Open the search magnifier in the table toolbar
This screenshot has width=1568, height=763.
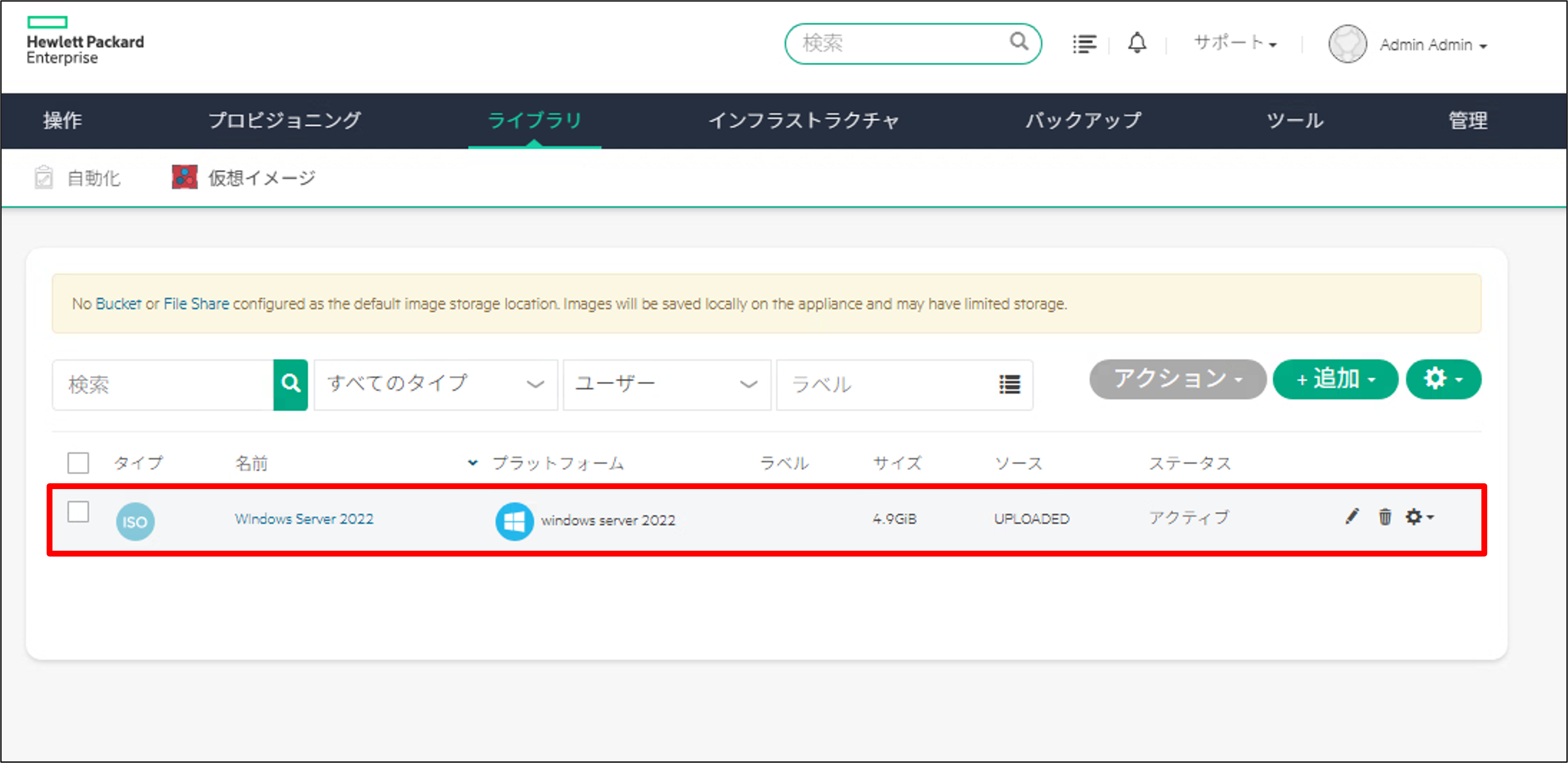click(x=291, y=384)
